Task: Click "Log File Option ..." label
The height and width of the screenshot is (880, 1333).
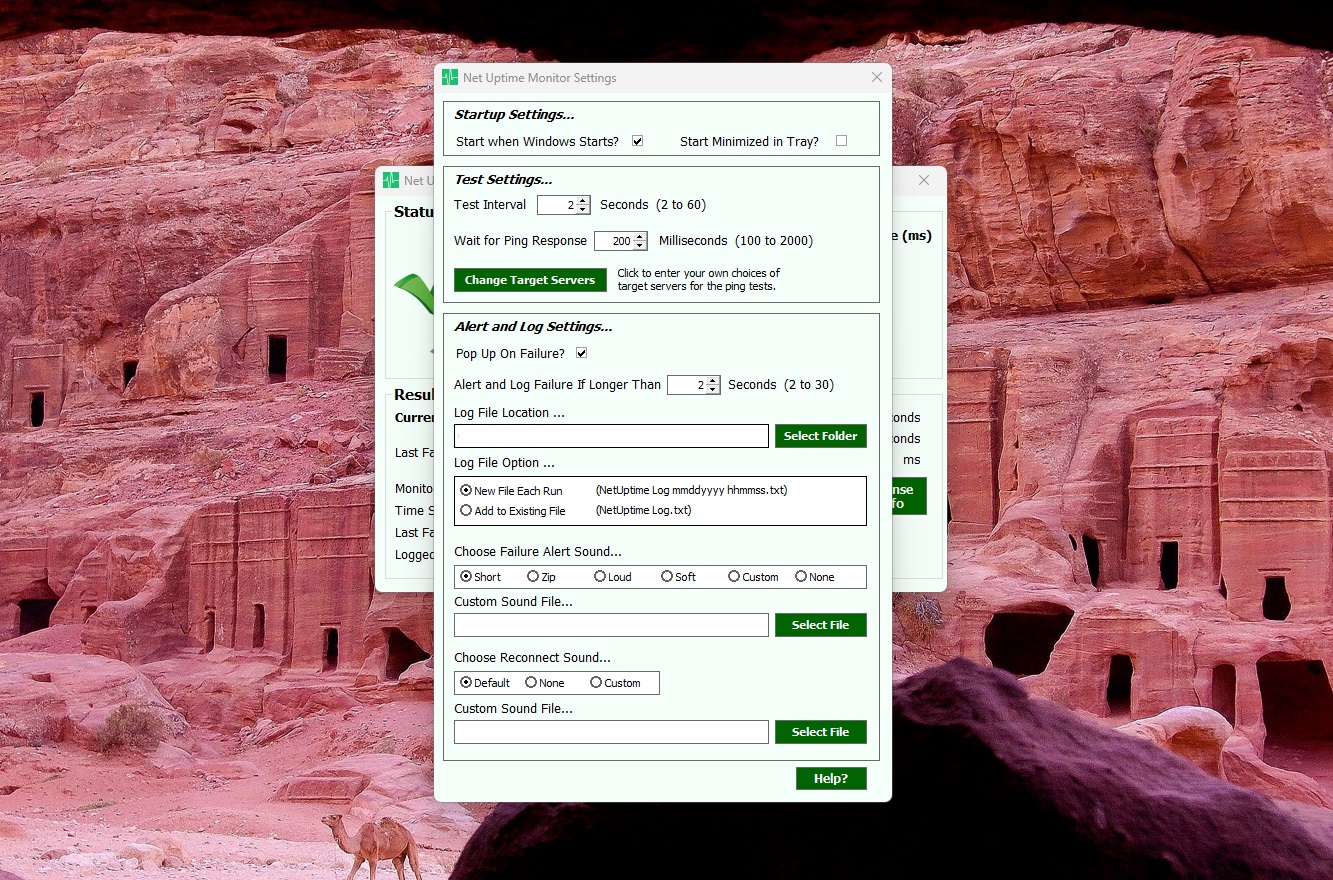Action: [504, 463]
